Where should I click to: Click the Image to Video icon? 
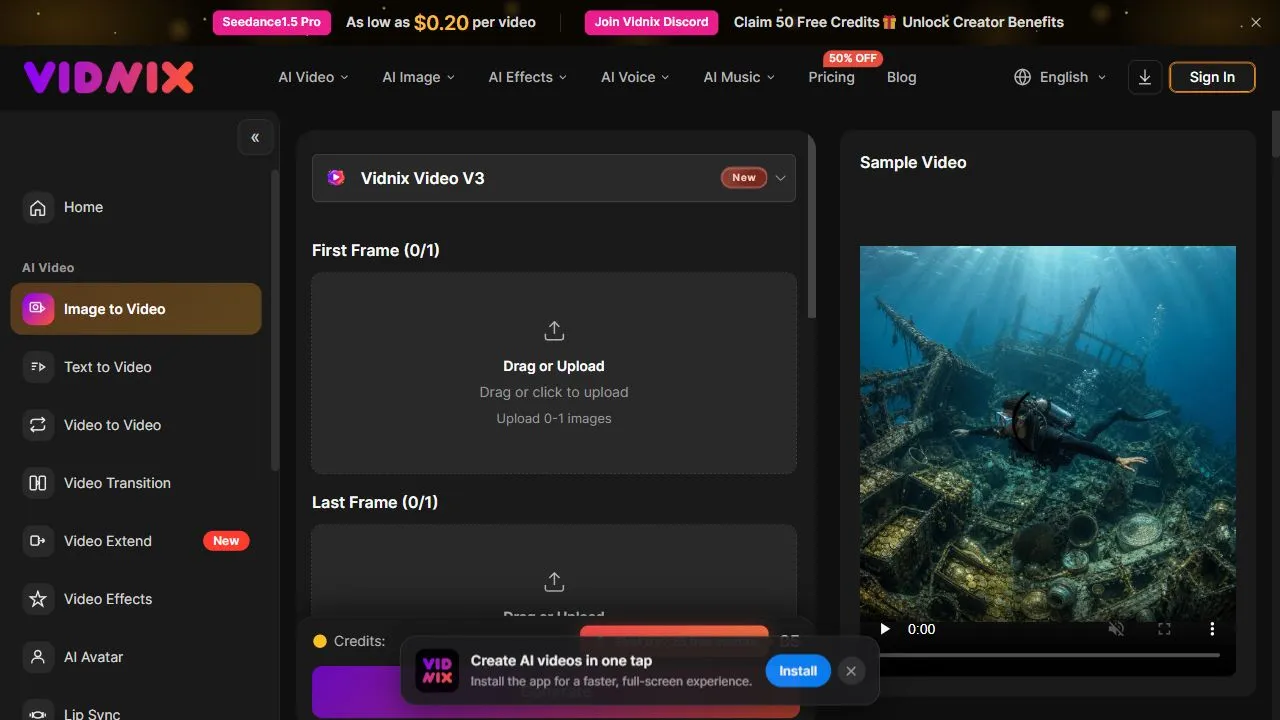38,309
